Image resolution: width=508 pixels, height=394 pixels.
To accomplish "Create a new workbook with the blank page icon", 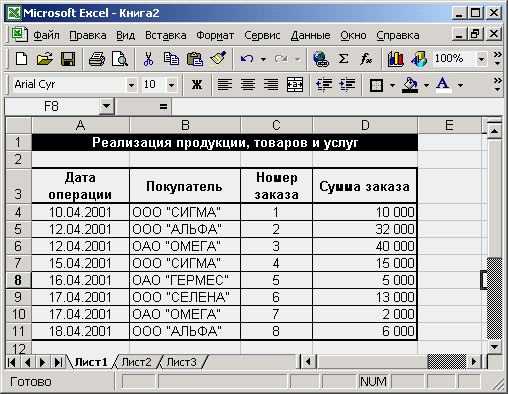I will pos(22,59).
